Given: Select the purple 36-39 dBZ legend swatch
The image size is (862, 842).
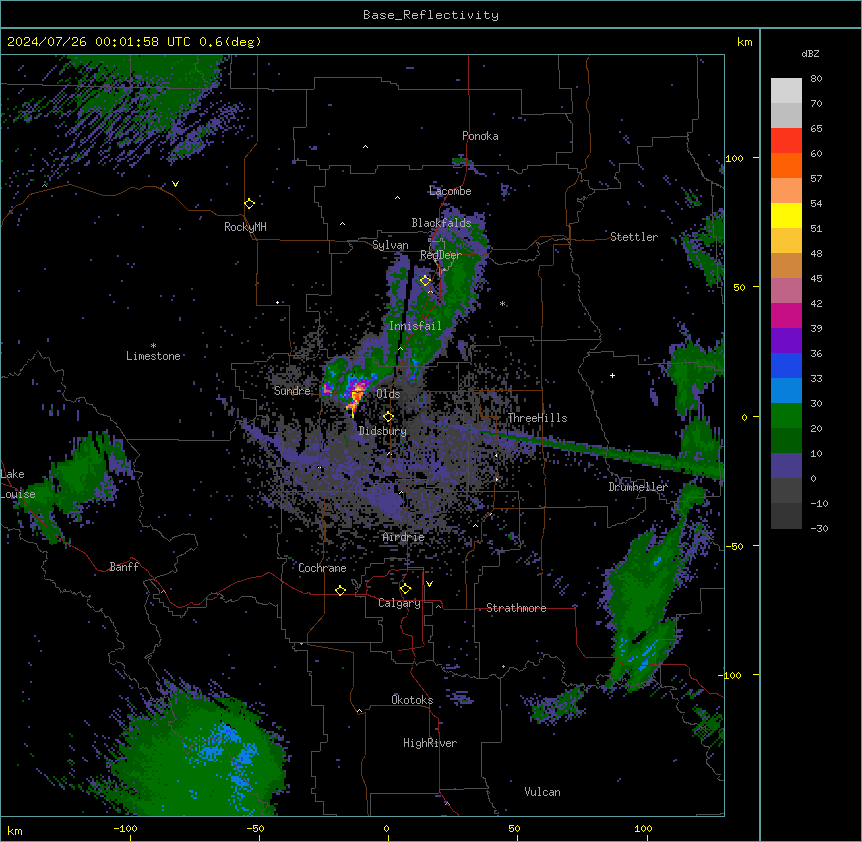Looking at the screenshot, I should (786, 341).
